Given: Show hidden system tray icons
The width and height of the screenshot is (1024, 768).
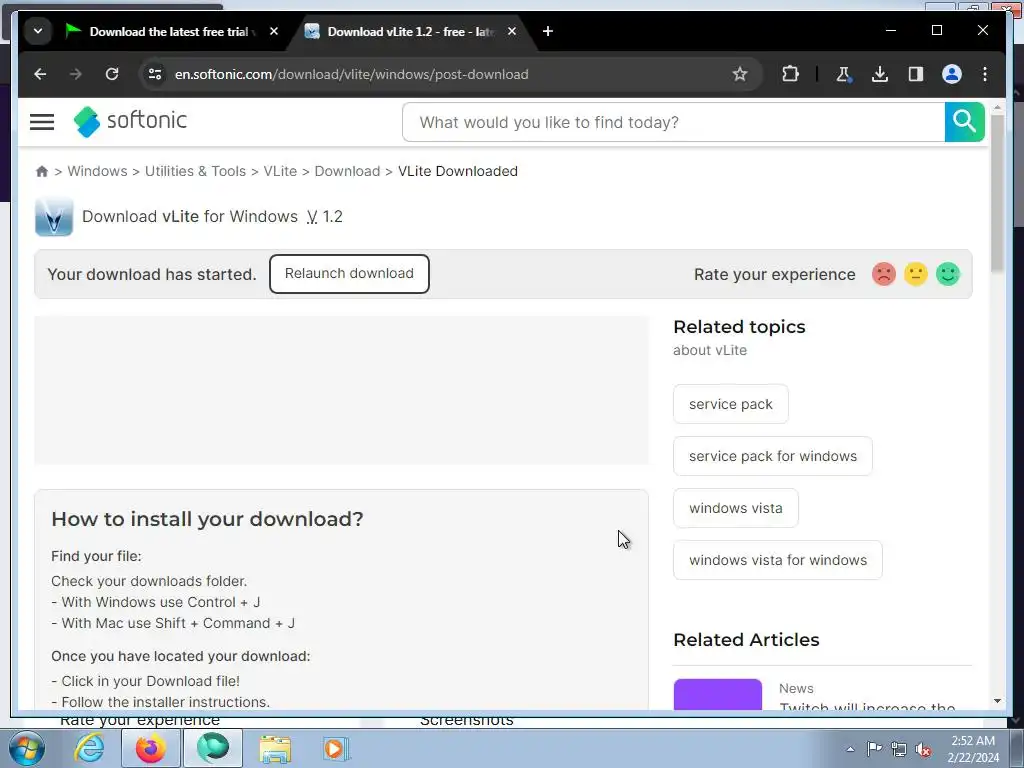Looking at the screenshot, I should tap(850, 749).
